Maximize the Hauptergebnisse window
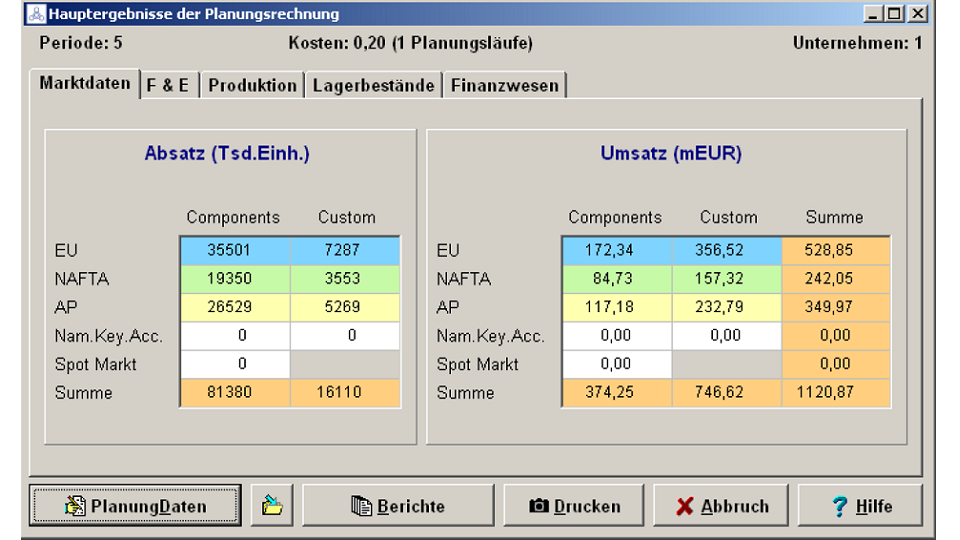Viewport: 960px width, 540px height. (x=894, y=13)
